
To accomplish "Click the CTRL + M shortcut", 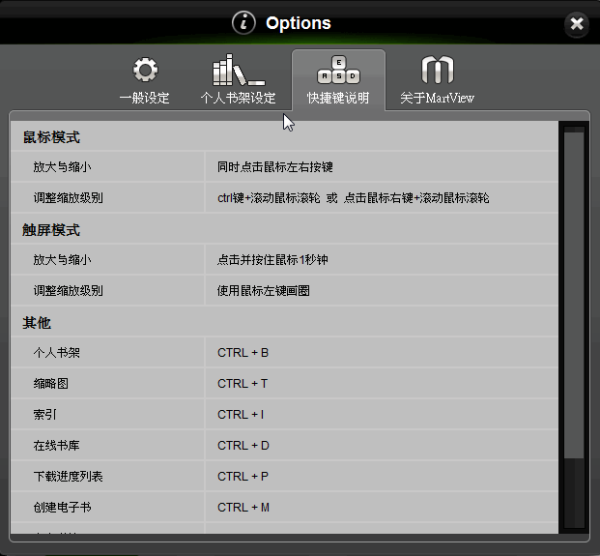I will point(243,507).
